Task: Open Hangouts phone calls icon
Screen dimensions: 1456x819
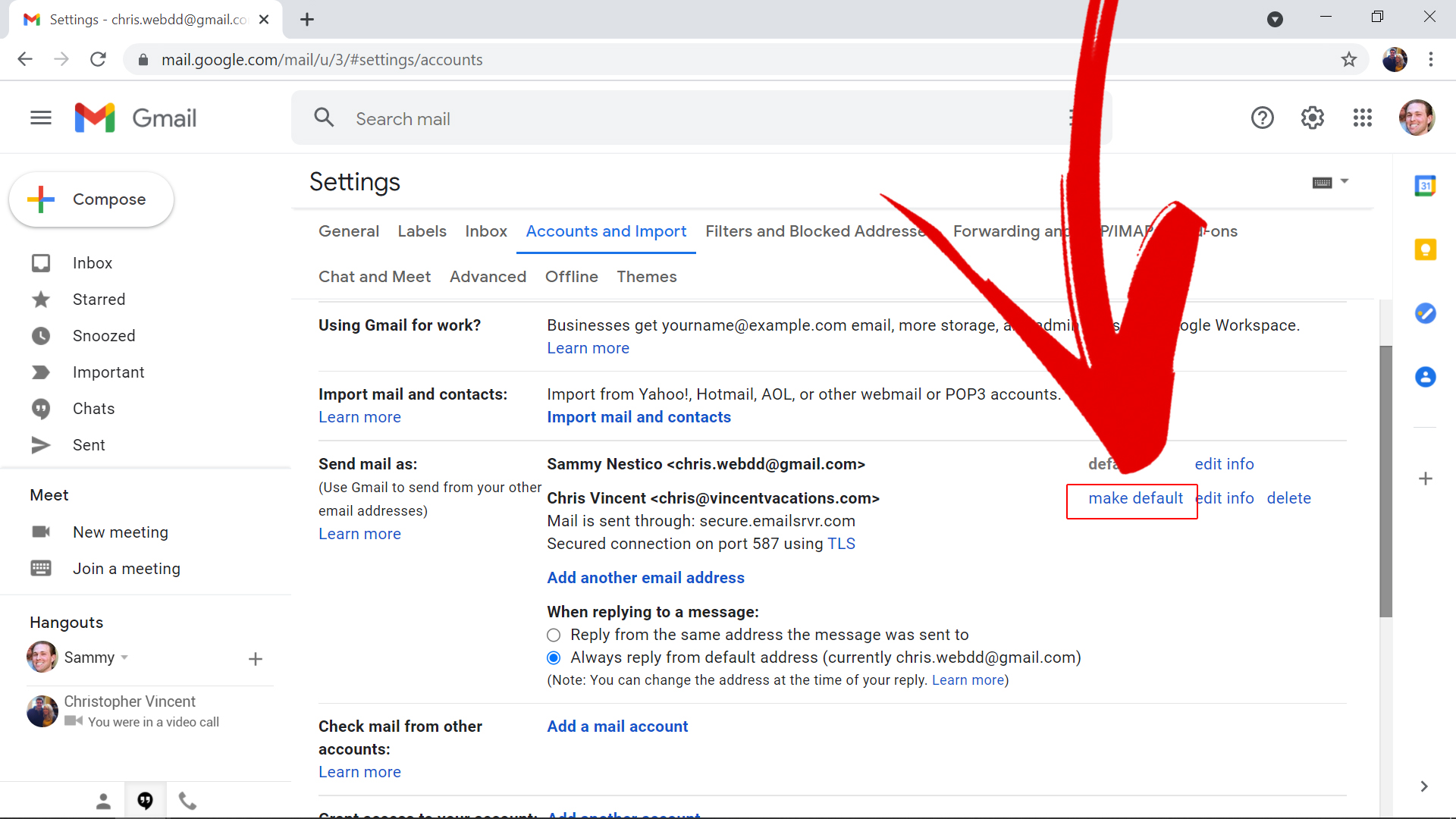Action: click(x=187, y=801)
